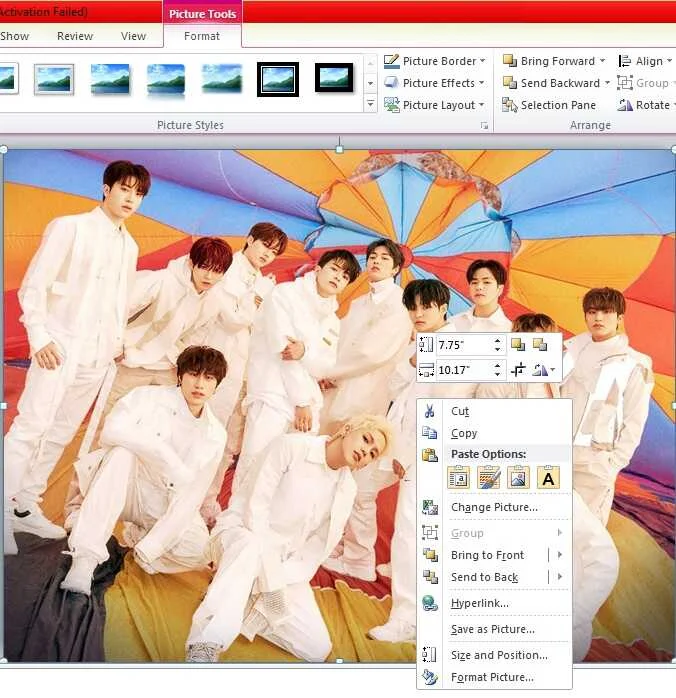The image size is (676, 698).
Task: Paste as Picture option icon
Action: [518, 478]
